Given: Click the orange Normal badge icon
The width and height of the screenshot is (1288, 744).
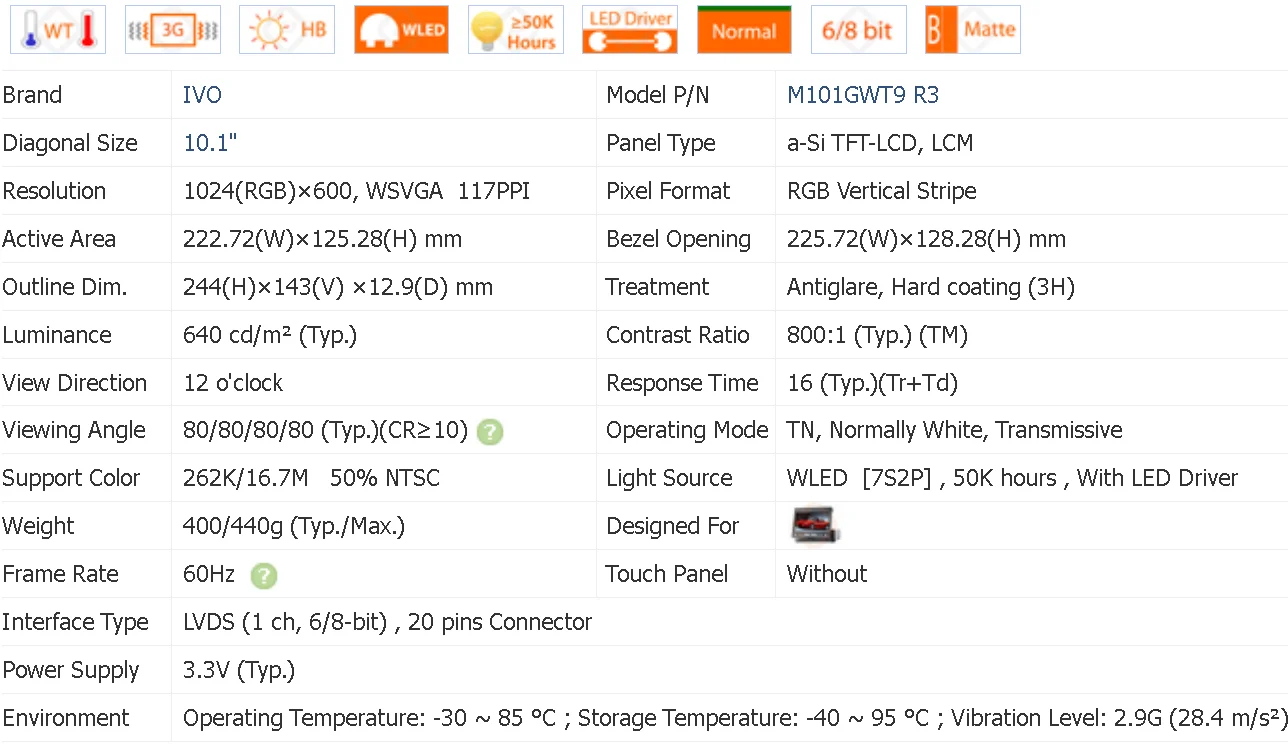Looking at the screenshot, I should coord(744,30).
